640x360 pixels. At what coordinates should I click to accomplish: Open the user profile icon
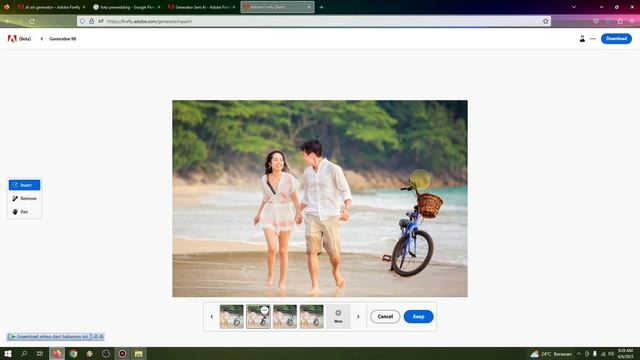(x=582, y=39)
